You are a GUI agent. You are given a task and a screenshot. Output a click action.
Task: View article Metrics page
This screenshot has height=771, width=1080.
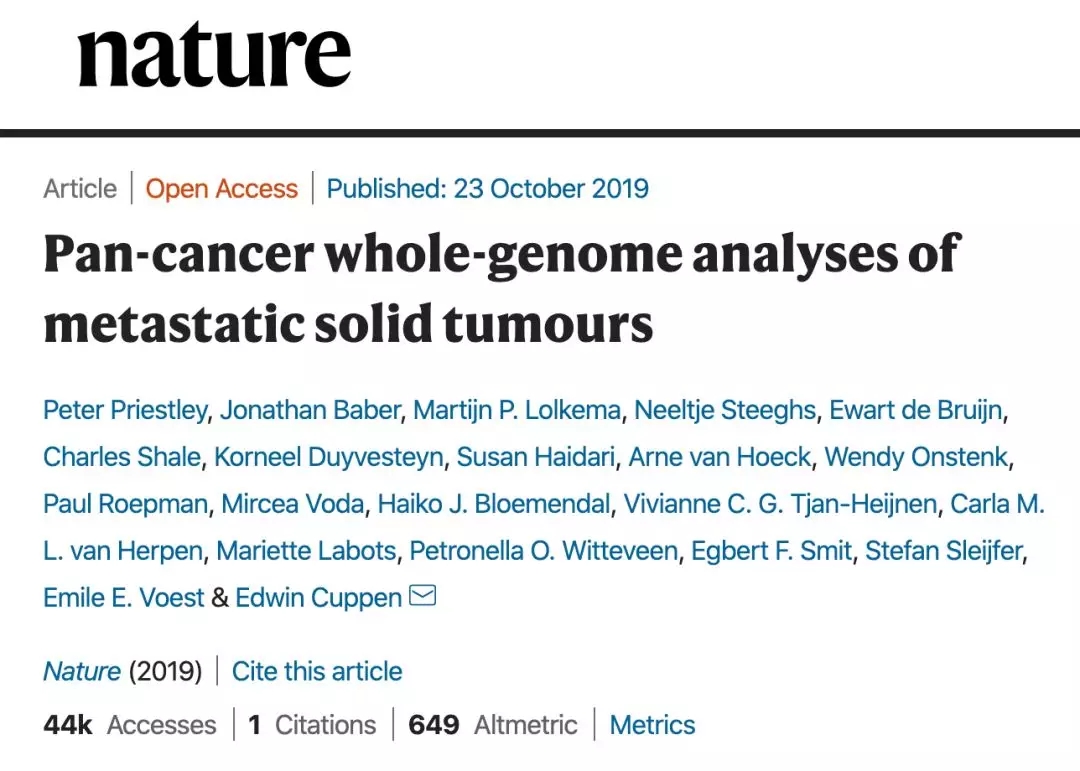tap(652, 725)
